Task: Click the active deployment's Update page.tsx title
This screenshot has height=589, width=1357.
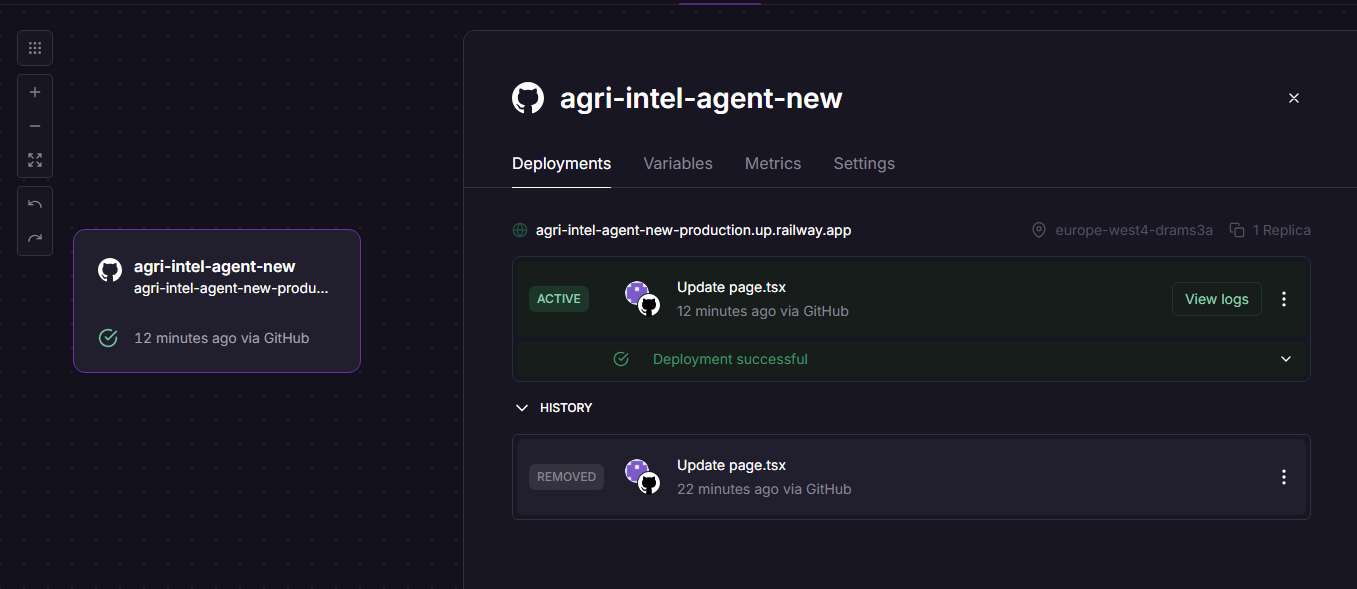Action: click(731, 287)
